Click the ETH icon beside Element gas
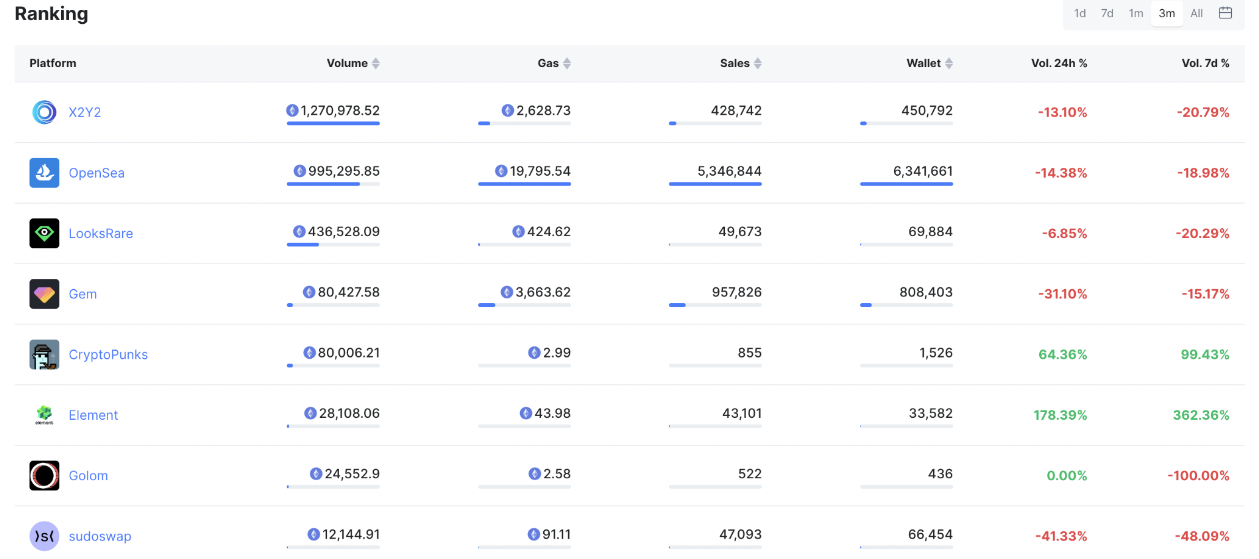Viewport: 1259px width, 559px height. pyautogui.click(x=526, y=414)
